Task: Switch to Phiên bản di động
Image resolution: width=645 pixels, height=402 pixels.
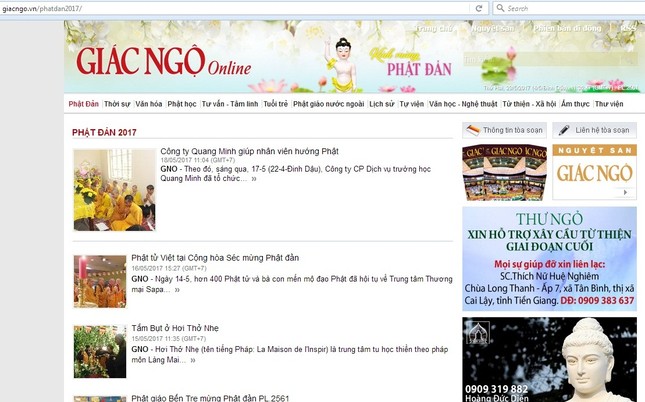Action: pyautogui.click(x=567, y=28)
